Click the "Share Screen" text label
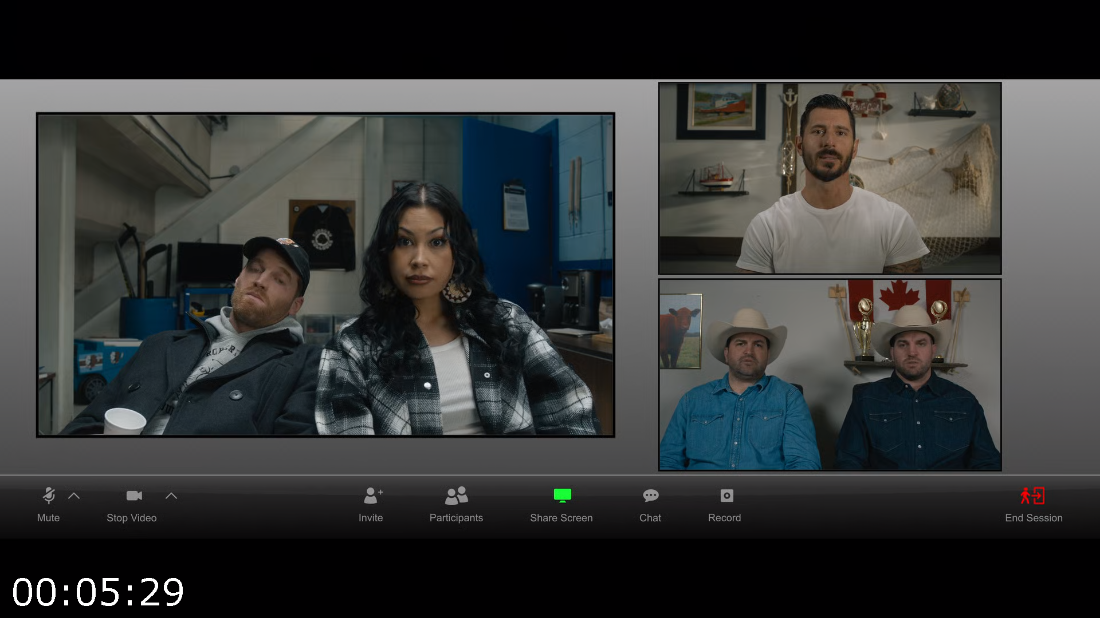Screen dimensions: 1100x618 (561, 518)
